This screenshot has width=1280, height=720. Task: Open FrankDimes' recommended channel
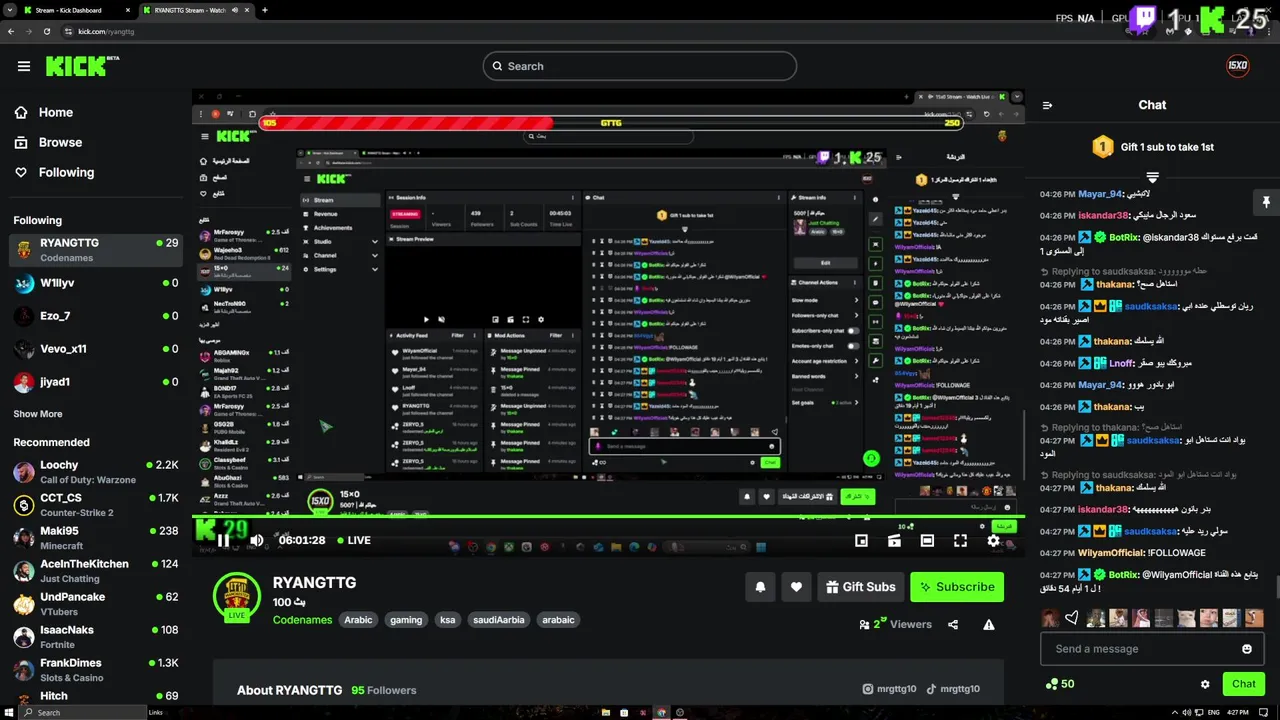click(96, 670)
